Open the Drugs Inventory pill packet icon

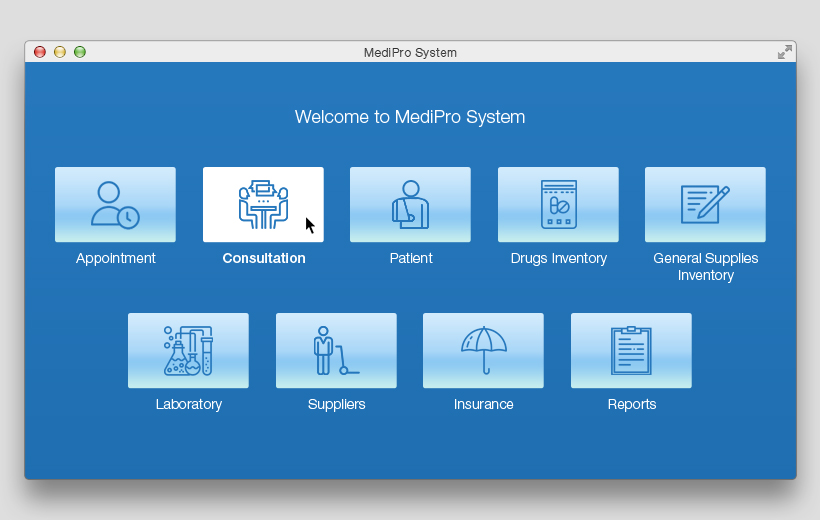558,204
